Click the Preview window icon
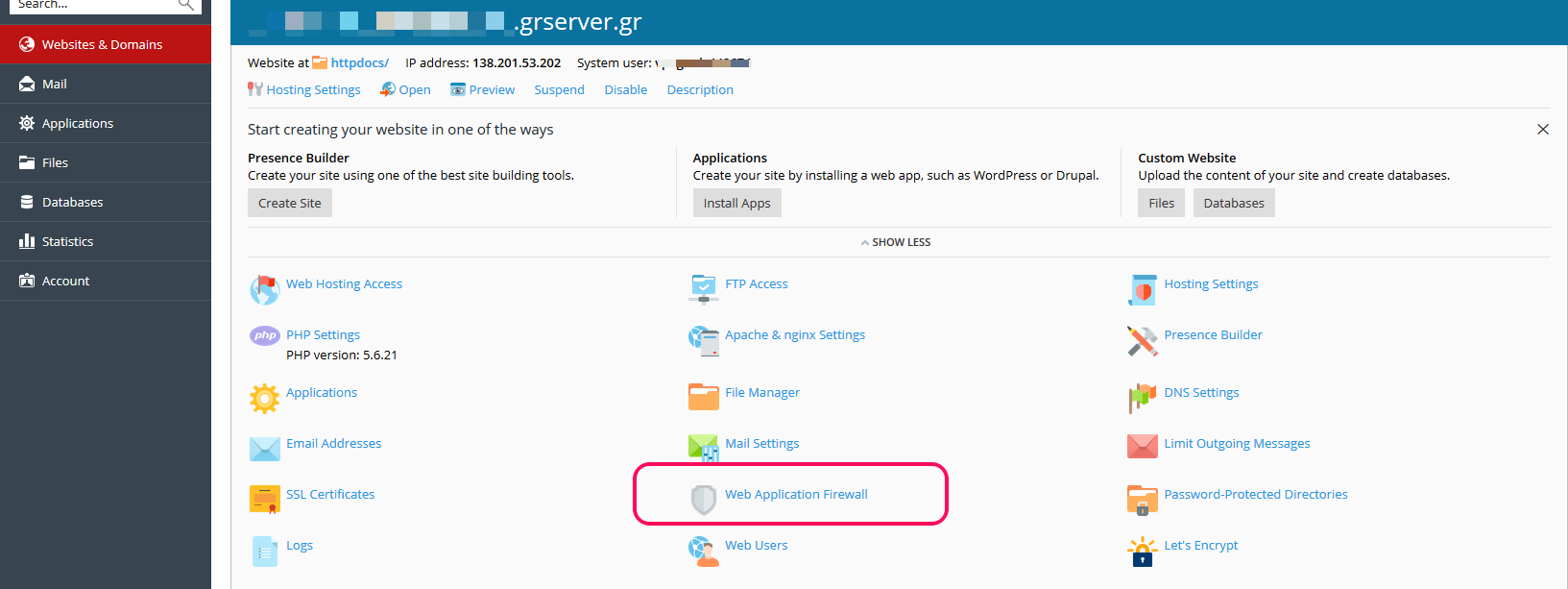The image size is (1568, 589). point(458,89)
